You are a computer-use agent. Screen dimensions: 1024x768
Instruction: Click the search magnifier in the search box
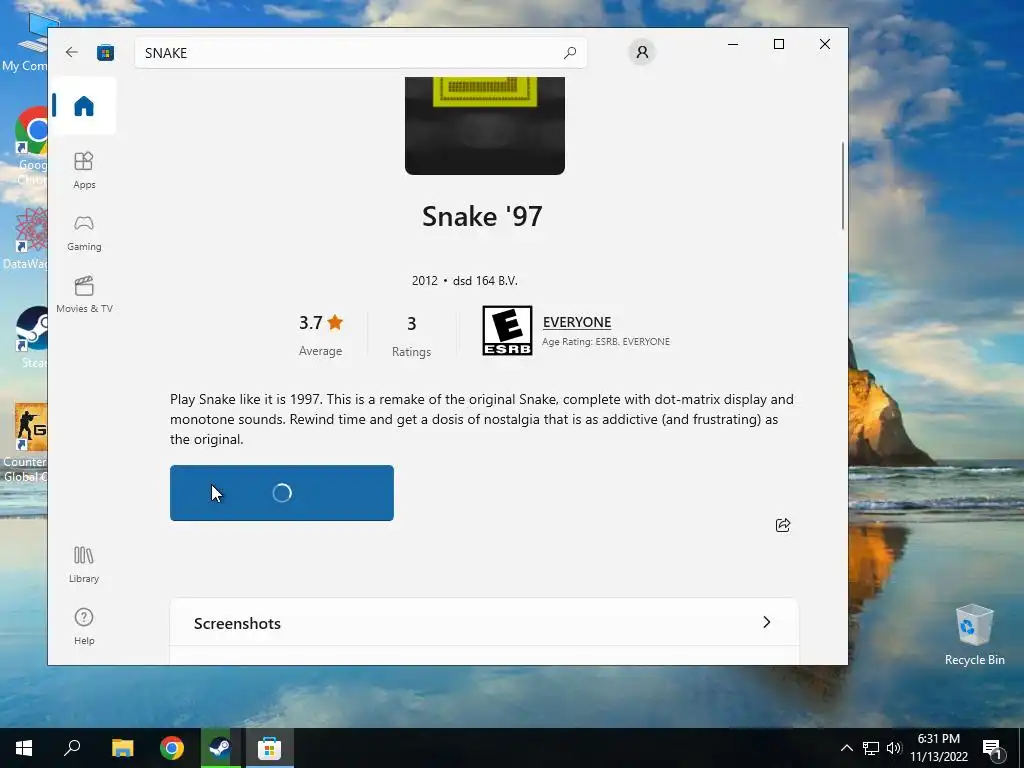tap(569, 52)
